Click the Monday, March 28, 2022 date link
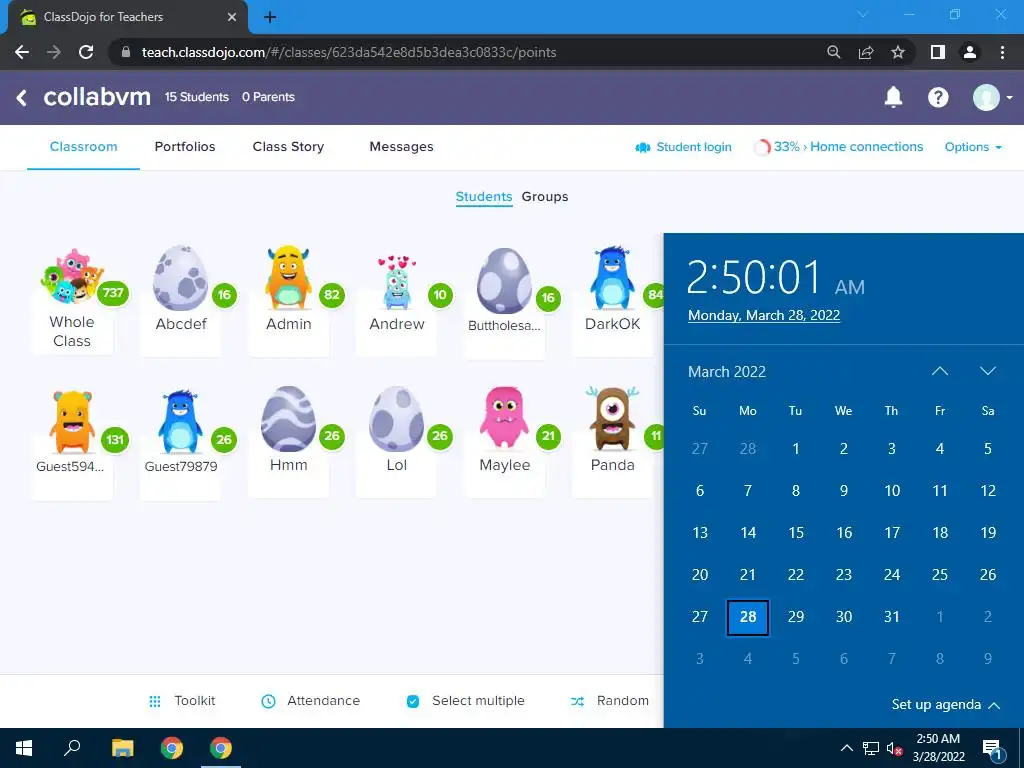Viewport: 1024px width, 768px height. tap(763, 315)
